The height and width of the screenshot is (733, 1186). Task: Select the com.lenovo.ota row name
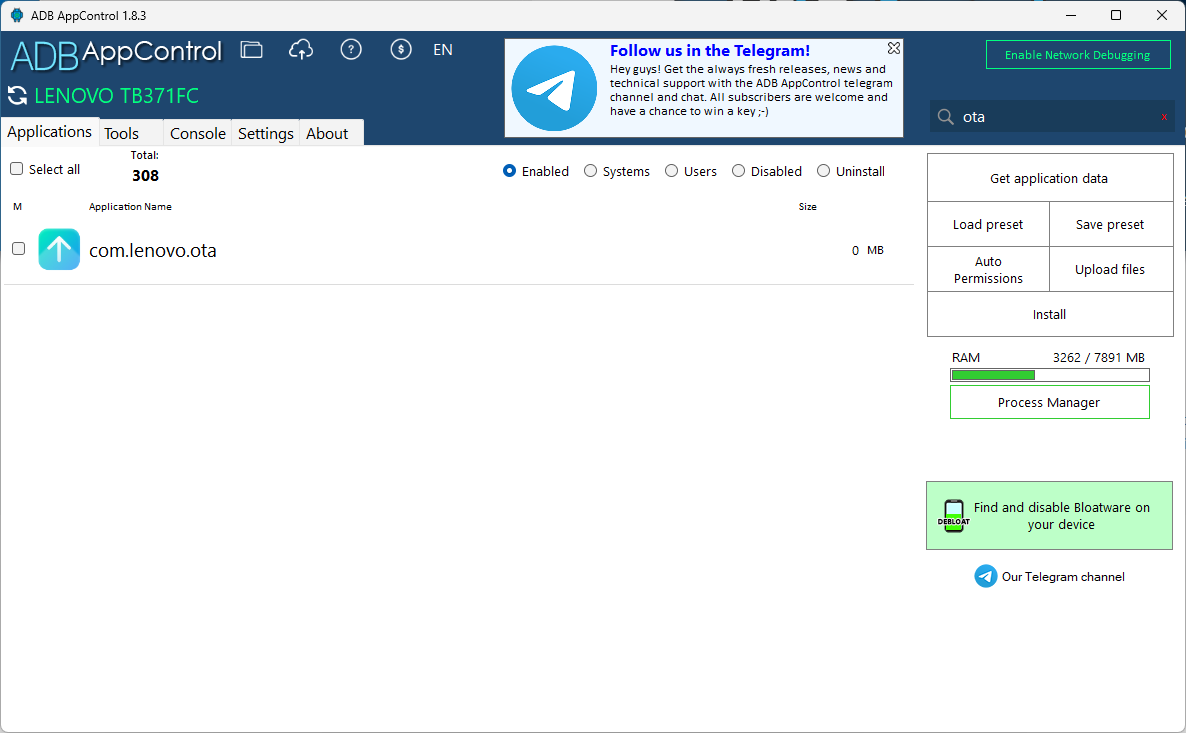tap(153, 250)
